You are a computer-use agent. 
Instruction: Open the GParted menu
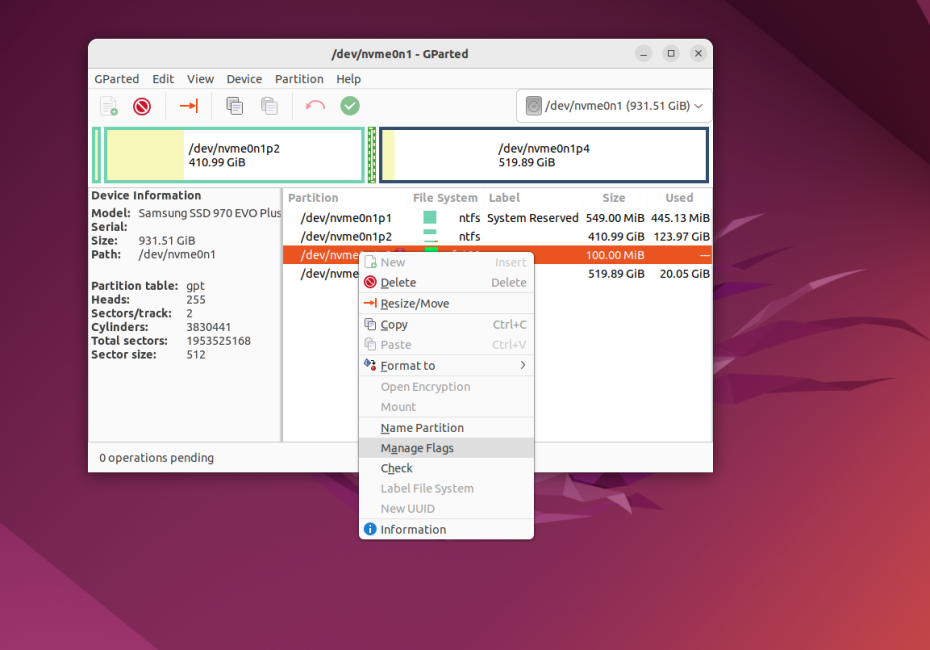click(117, 79)
